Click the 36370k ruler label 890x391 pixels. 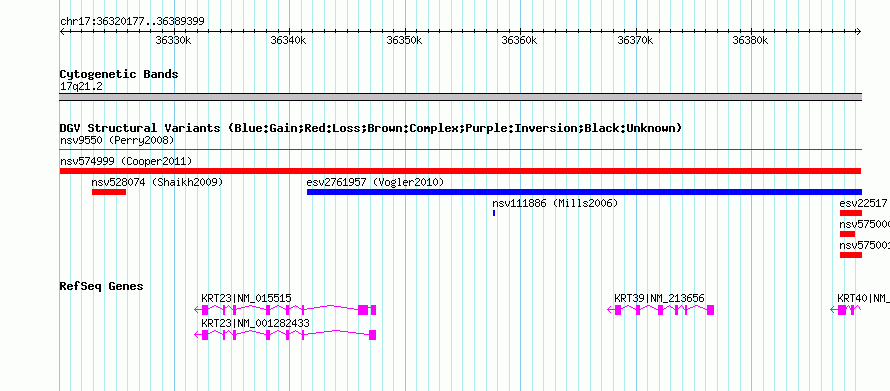pyautogui.click(x=635, y=40)
